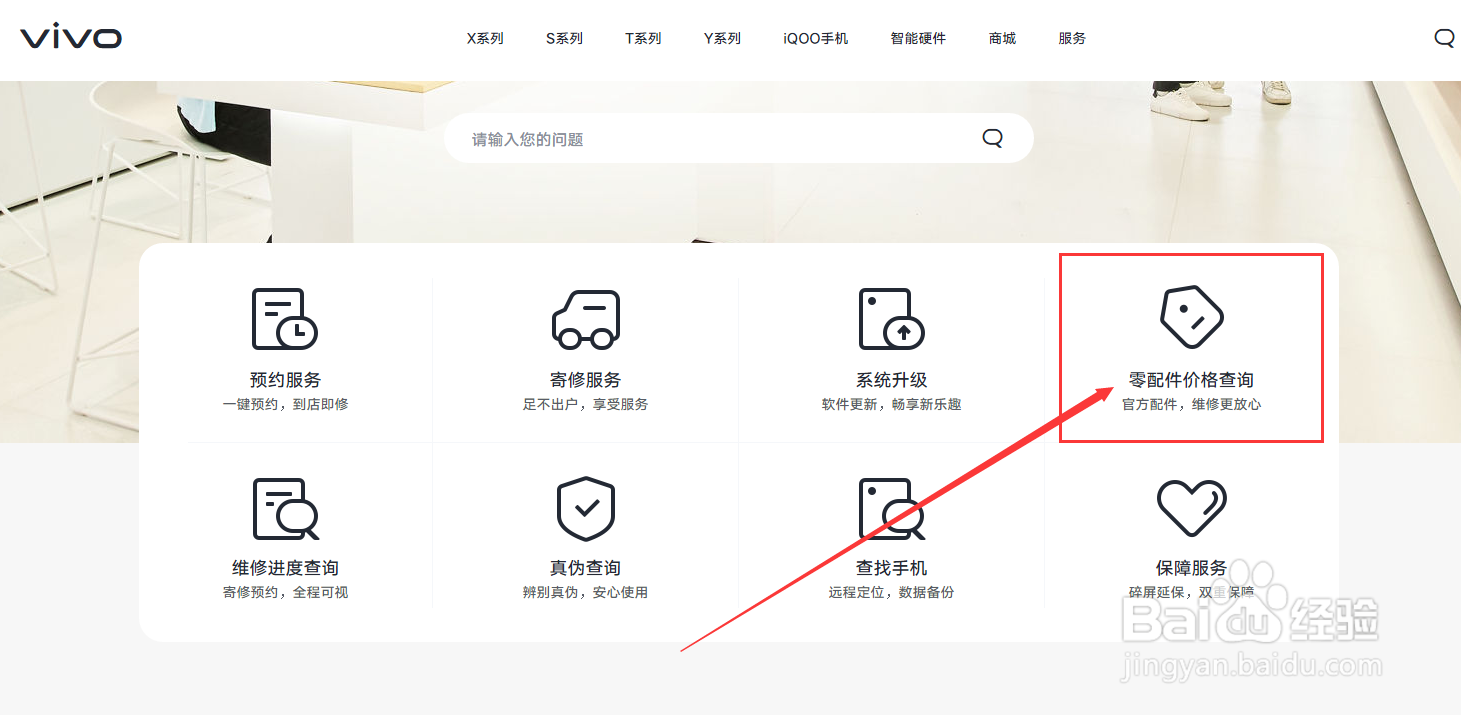Image resolution: width=1461 pixels, height=715 pixels.
Task: Select the 智能硬件 navigation tab
Action: click(918, 38)
